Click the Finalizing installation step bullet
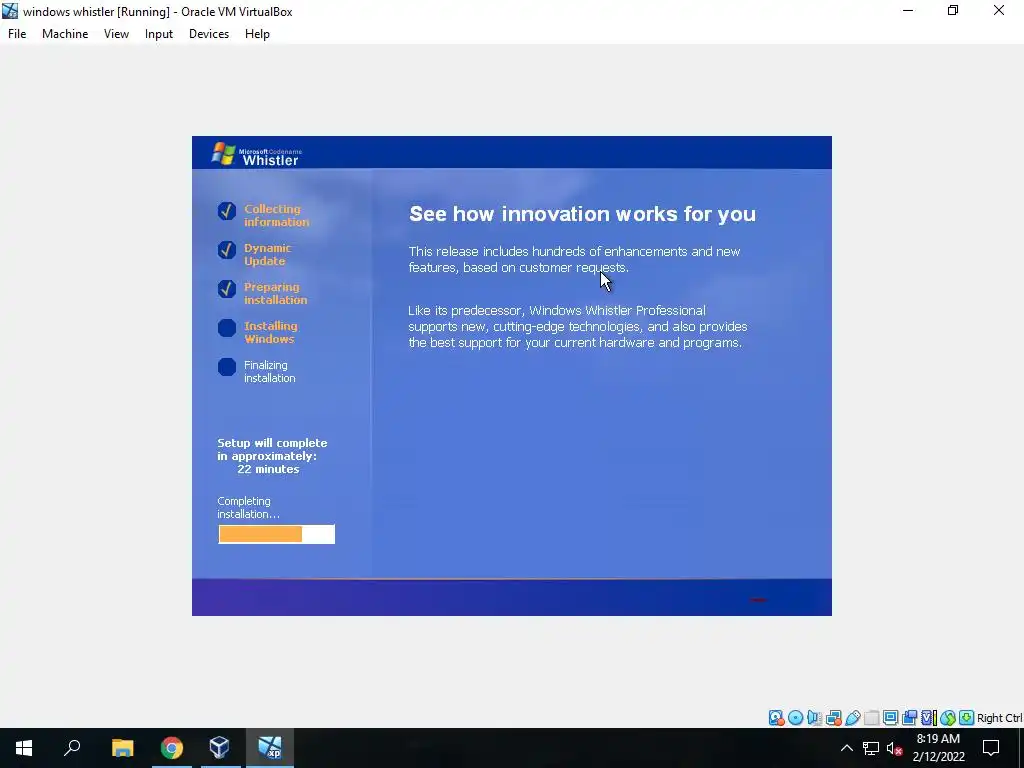 click(x=227, y=367)
